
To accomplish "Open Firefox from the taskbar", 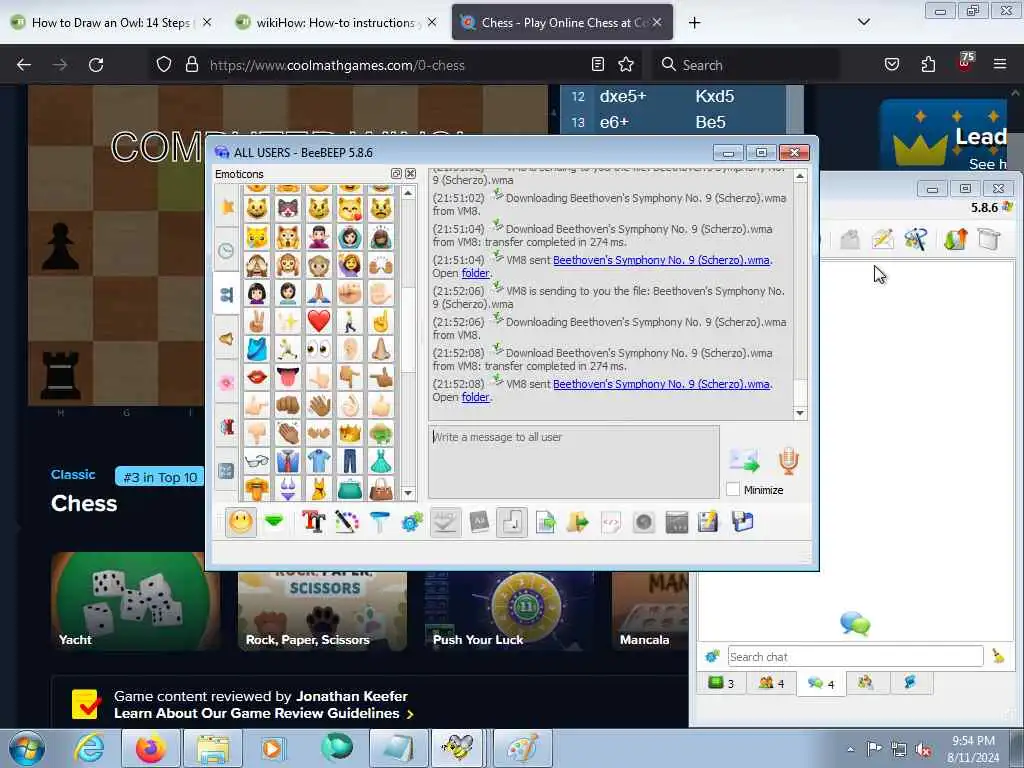I will pyautogui.click(x=150, y=748).
